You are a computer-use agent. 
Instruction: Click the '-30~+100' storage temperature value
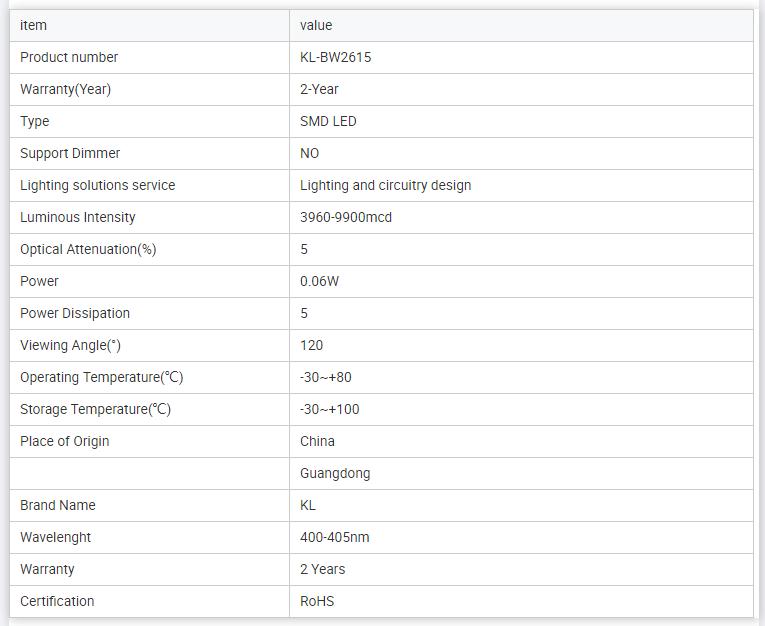pos(330,409)
